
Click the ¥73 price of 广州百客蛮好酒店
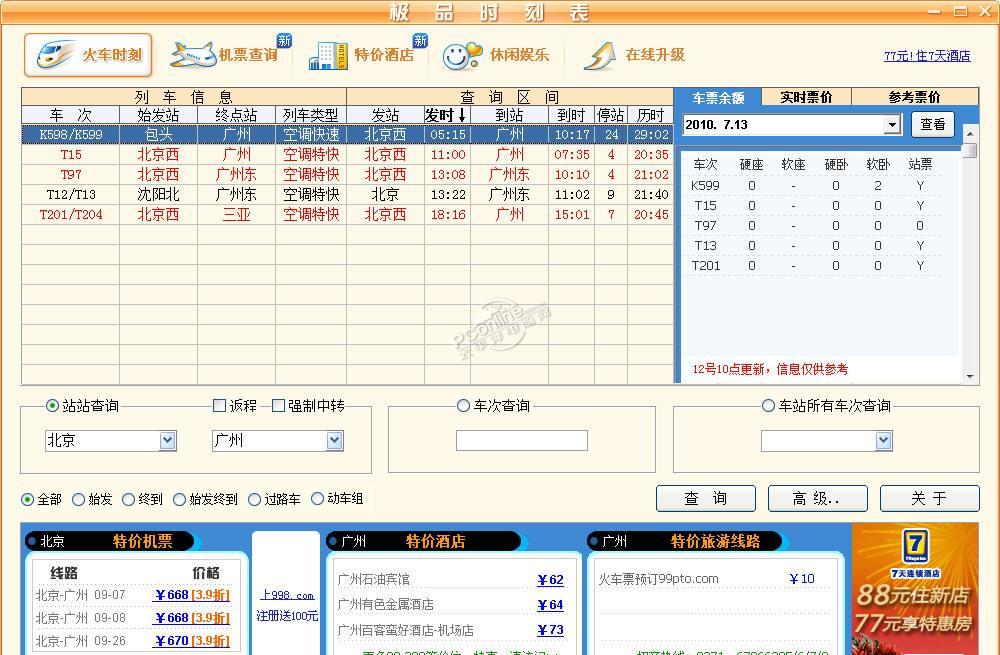click(x=550, y=630)
